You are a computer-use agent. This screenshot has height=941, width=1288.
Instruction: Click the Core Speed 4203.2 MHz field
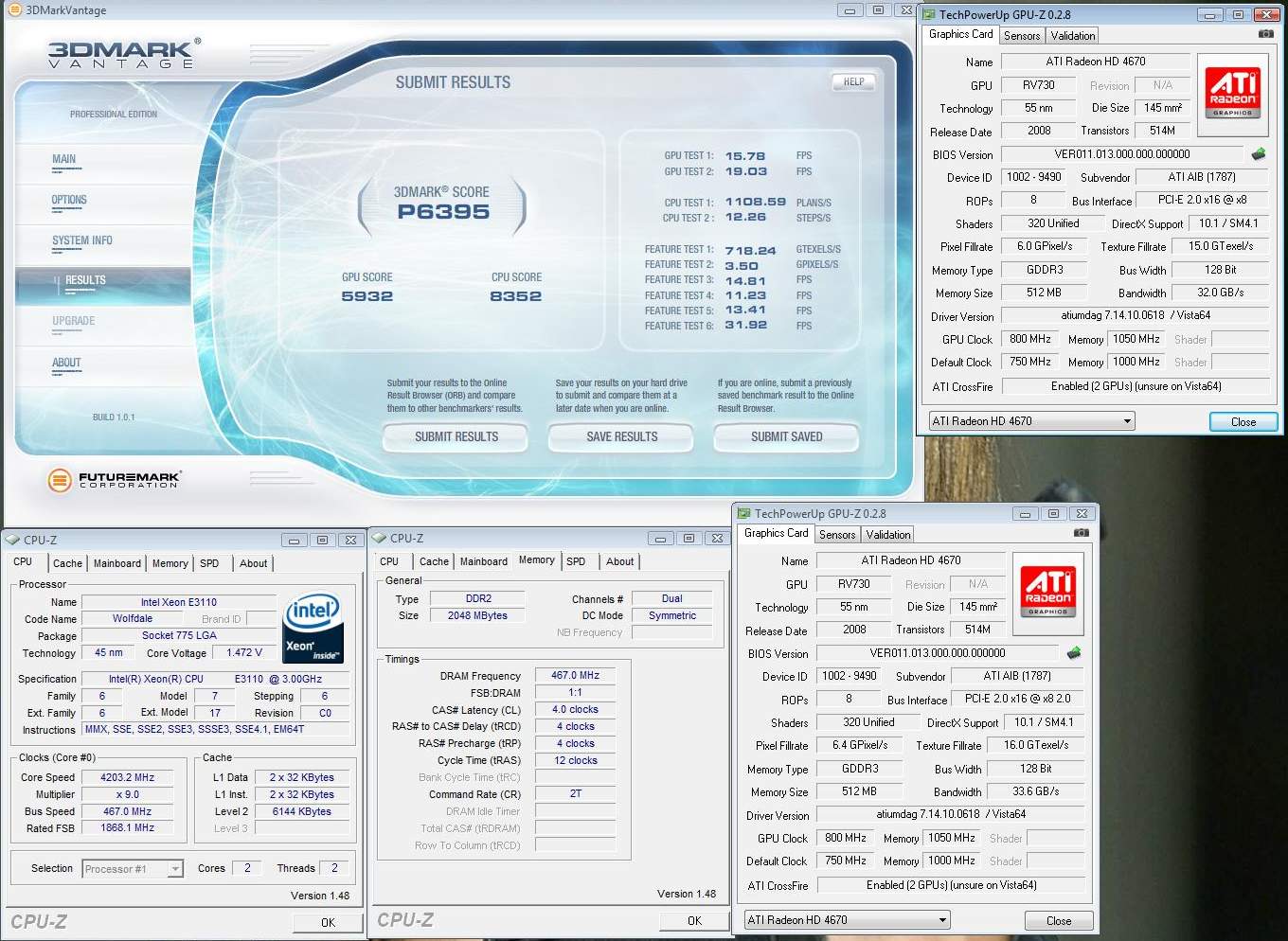pos(128,777)
